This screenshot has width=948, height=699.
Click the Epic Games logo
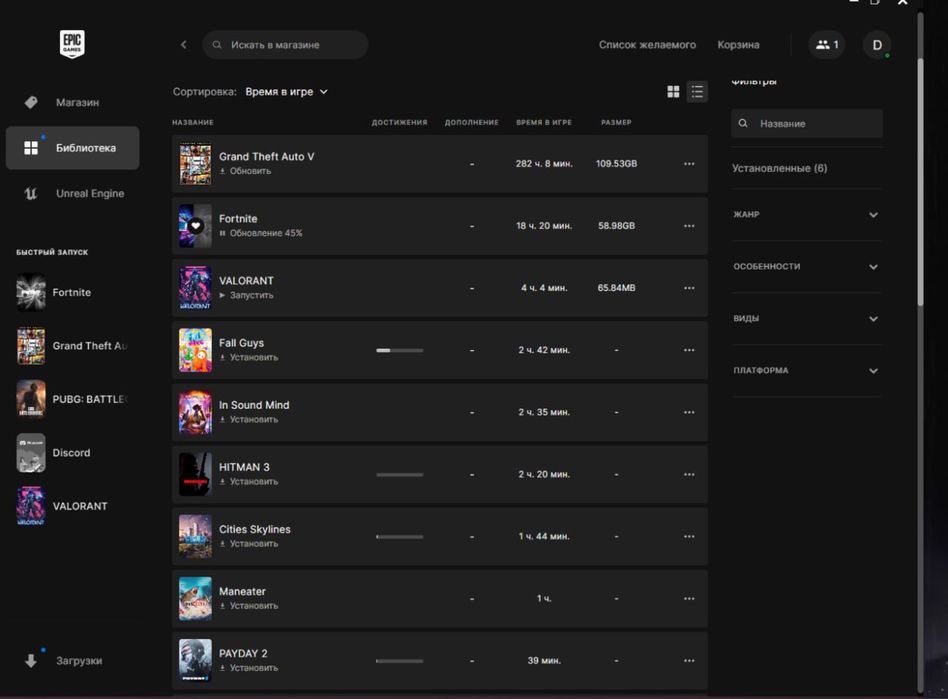(x=72, y=44)
